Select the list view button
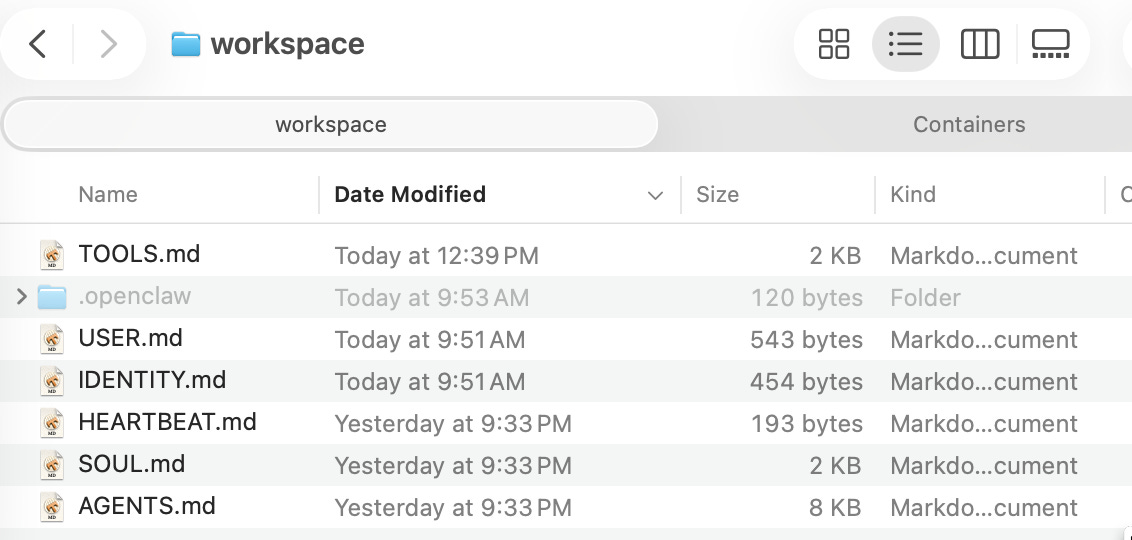1132x540 pixels. (905, 44)
